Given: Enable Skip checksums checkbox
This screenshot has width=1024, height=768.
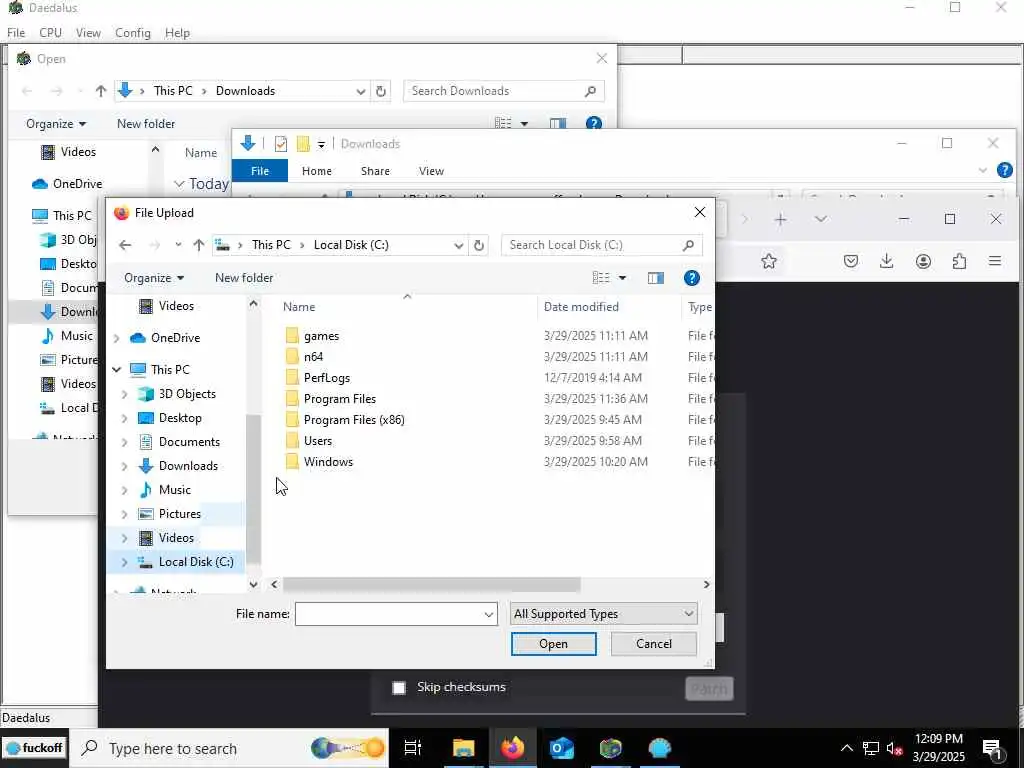Looking at the screenshot, I should pyautogui.click(x=399, y=688).
